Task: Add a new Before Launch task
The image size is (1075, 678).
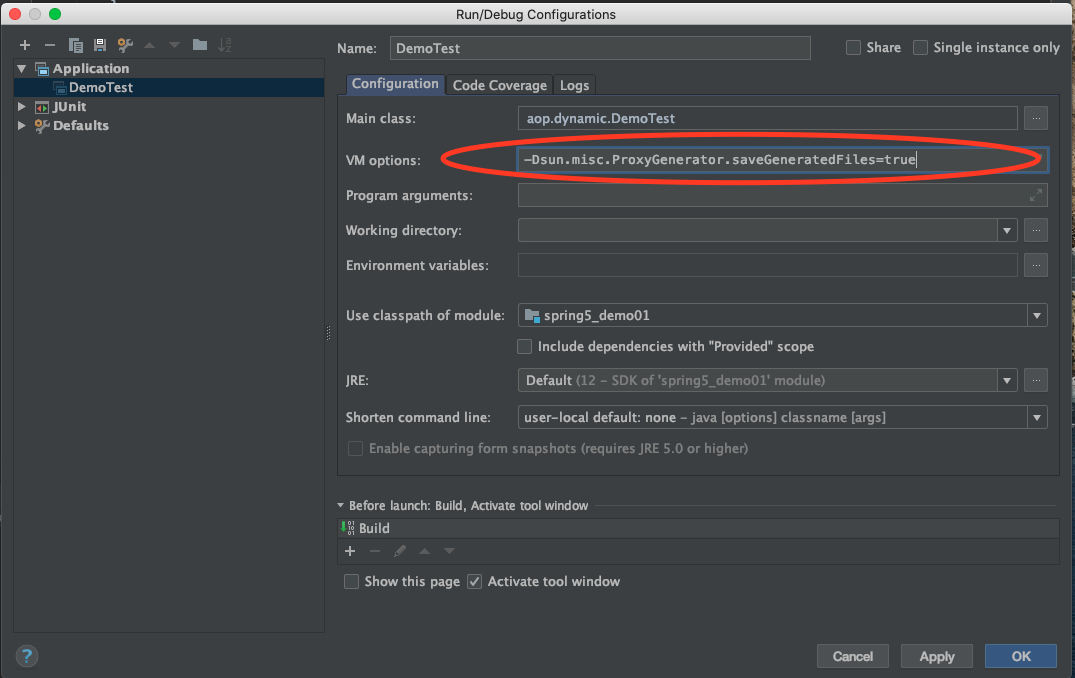Action: pos(350,551)
